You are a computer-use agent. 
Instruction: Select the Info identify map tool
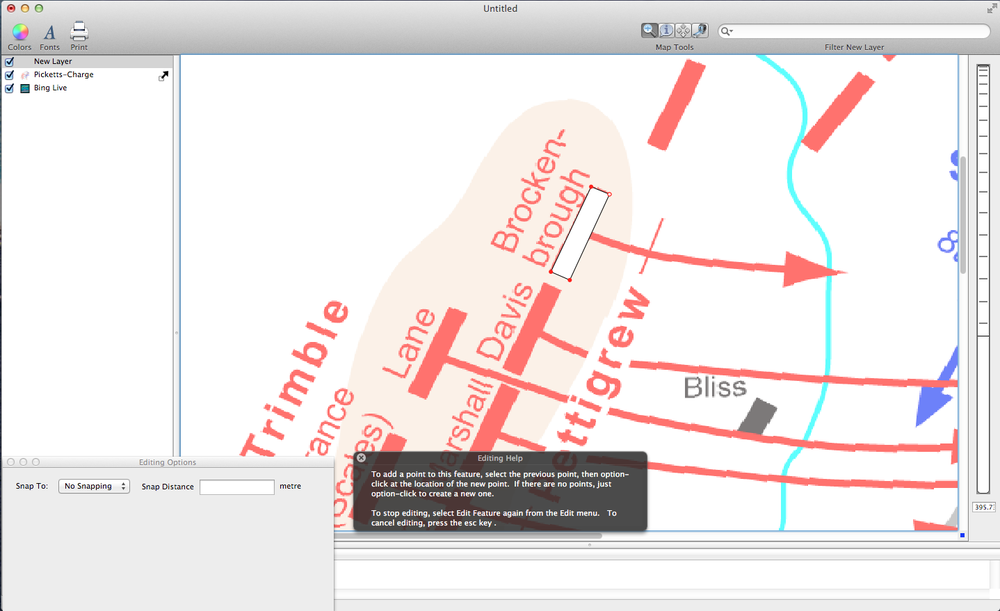click(x=667, y=31)
